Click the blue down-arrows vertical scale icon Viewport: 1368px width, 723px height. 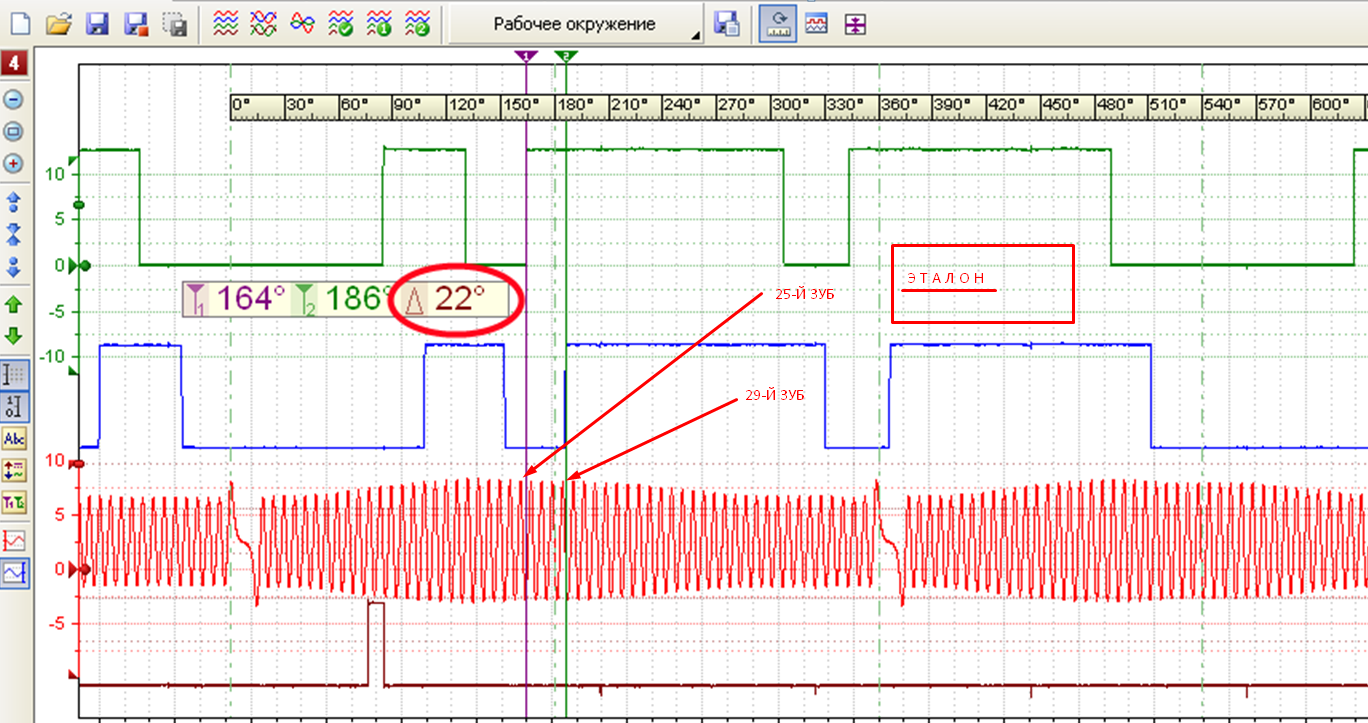[x=14, y=268]
